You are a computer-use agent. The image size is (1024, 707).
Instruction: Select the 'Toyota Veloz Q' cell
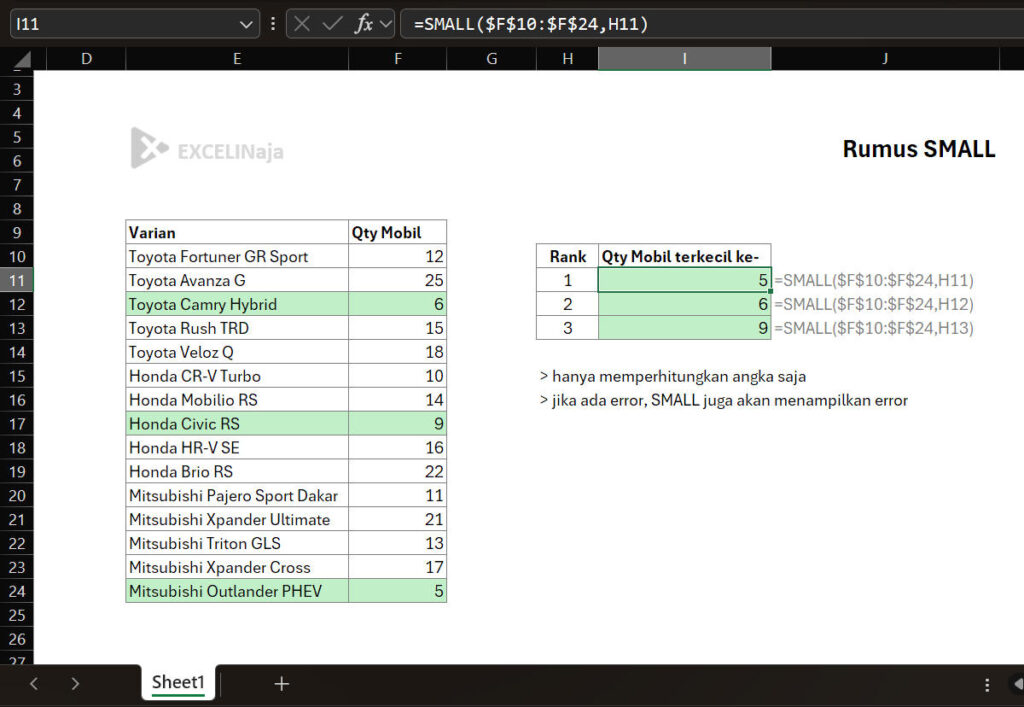point(237,353)
